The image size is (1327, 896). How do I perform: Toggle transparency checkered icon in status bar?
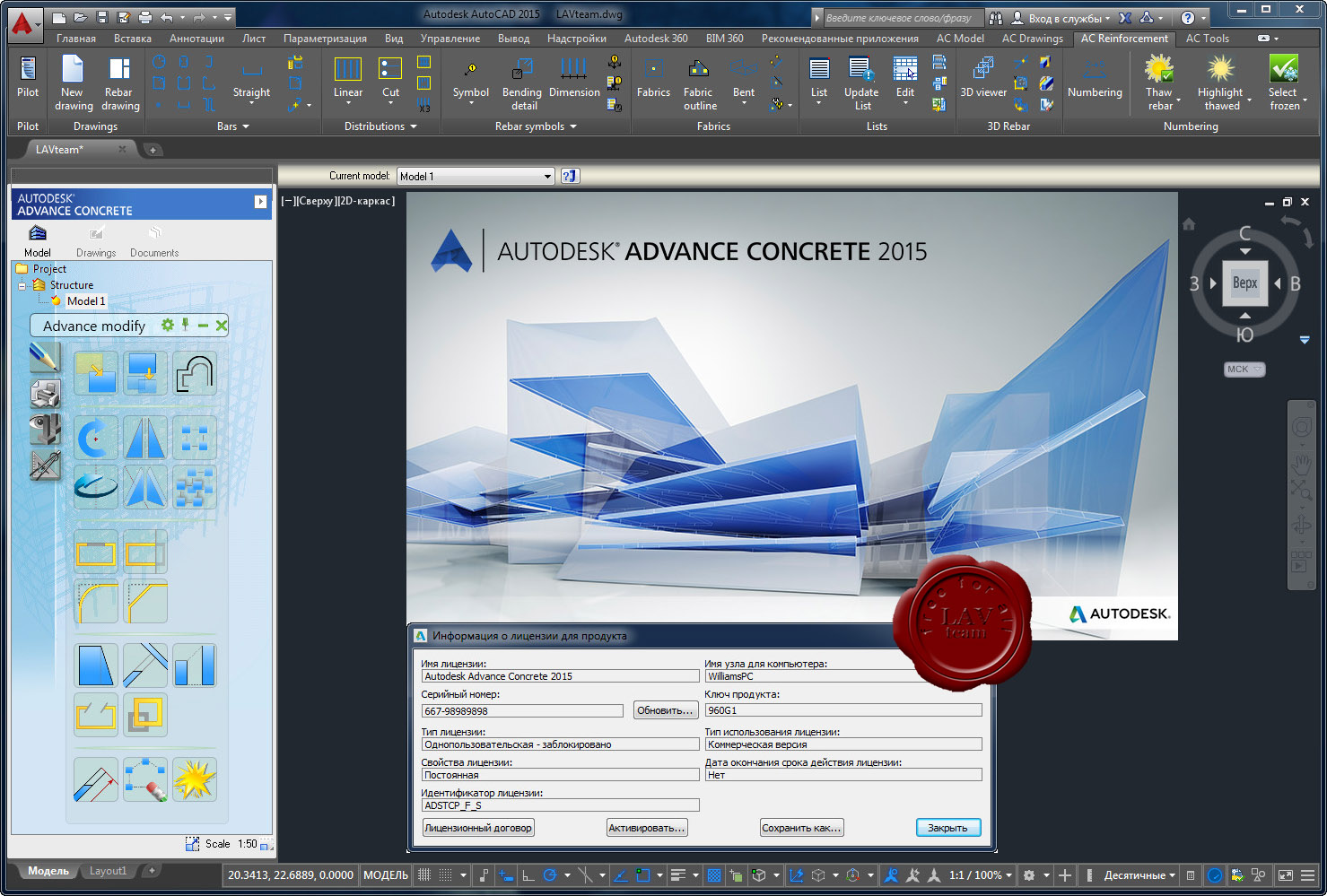(x=714, y=874)
